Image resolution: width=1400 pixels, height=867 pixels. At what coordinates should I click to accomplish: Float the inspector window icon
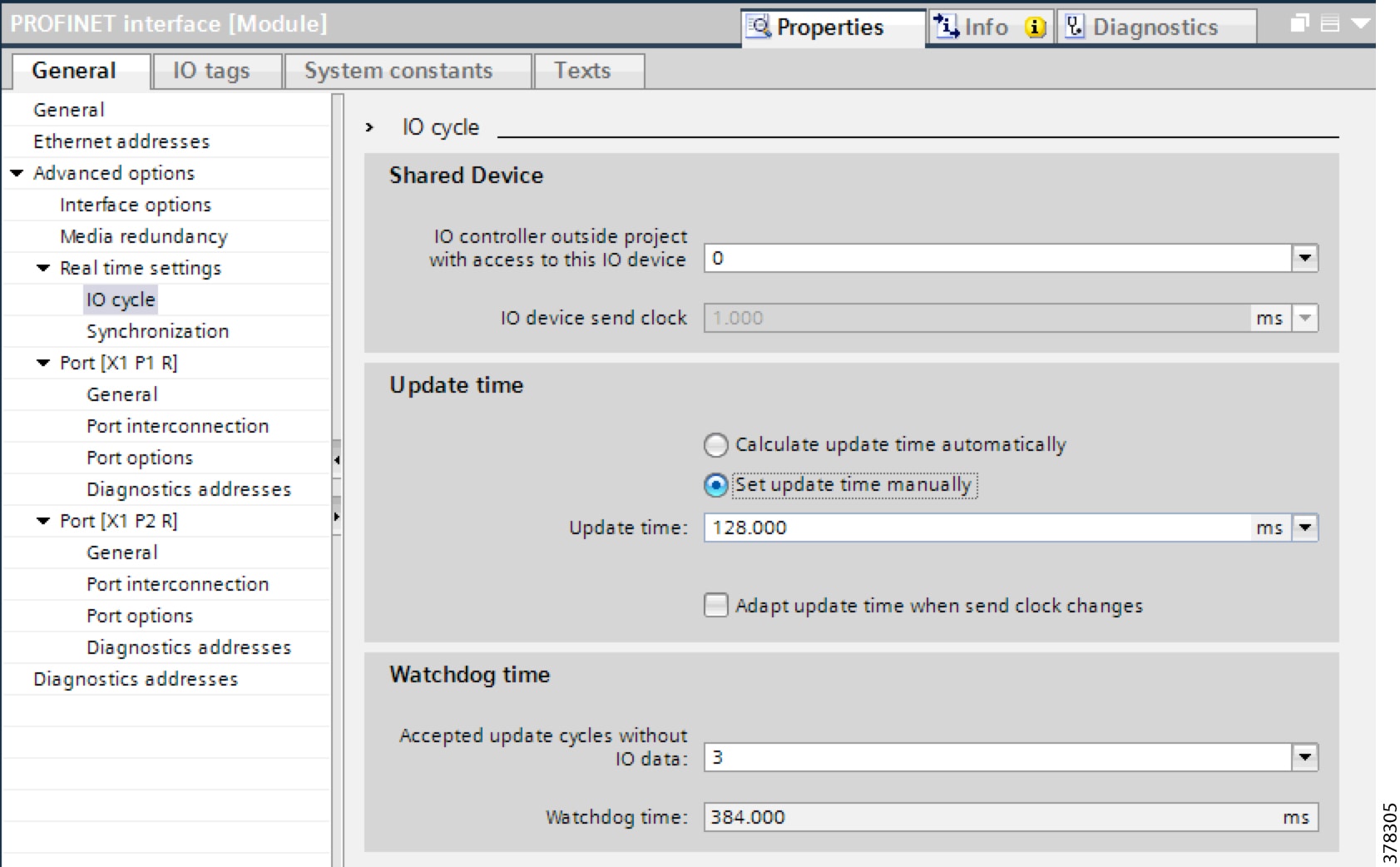point(1299,23)
